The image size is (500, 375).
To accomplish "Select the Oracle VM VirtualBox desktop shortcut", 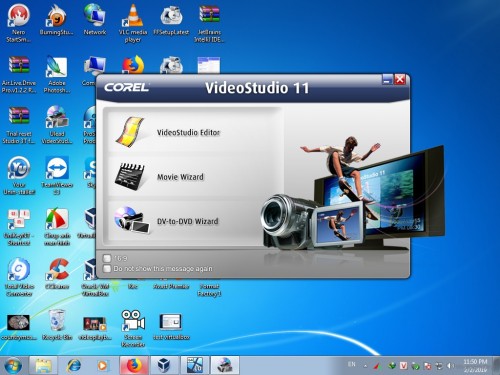I will click(95, 278).
